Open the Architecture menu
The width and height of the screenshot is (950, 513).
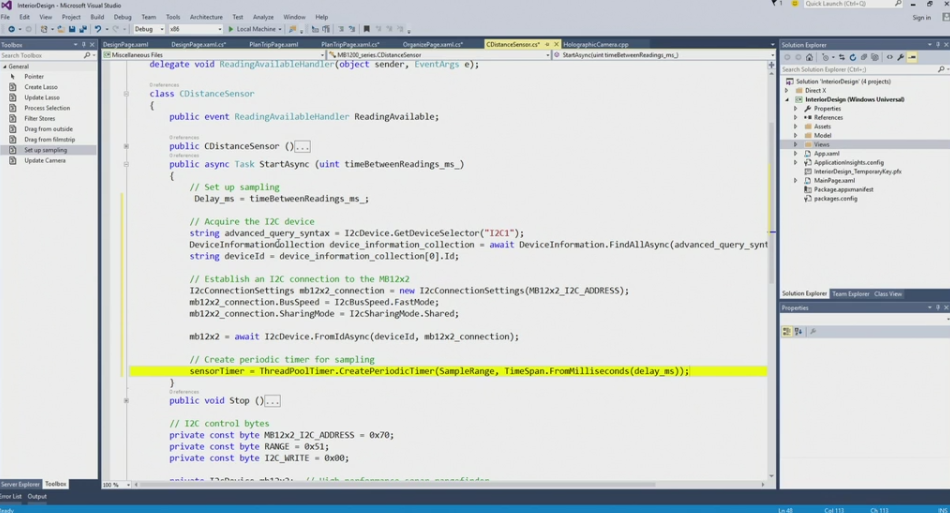206,17
